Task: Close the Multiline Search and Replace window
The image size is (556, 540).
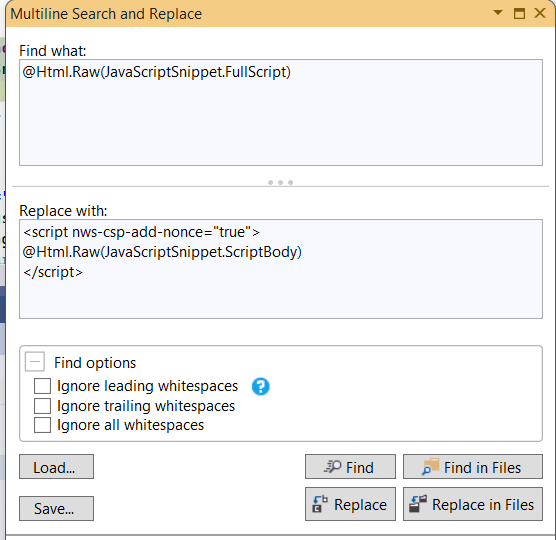Action: [540, 13]
